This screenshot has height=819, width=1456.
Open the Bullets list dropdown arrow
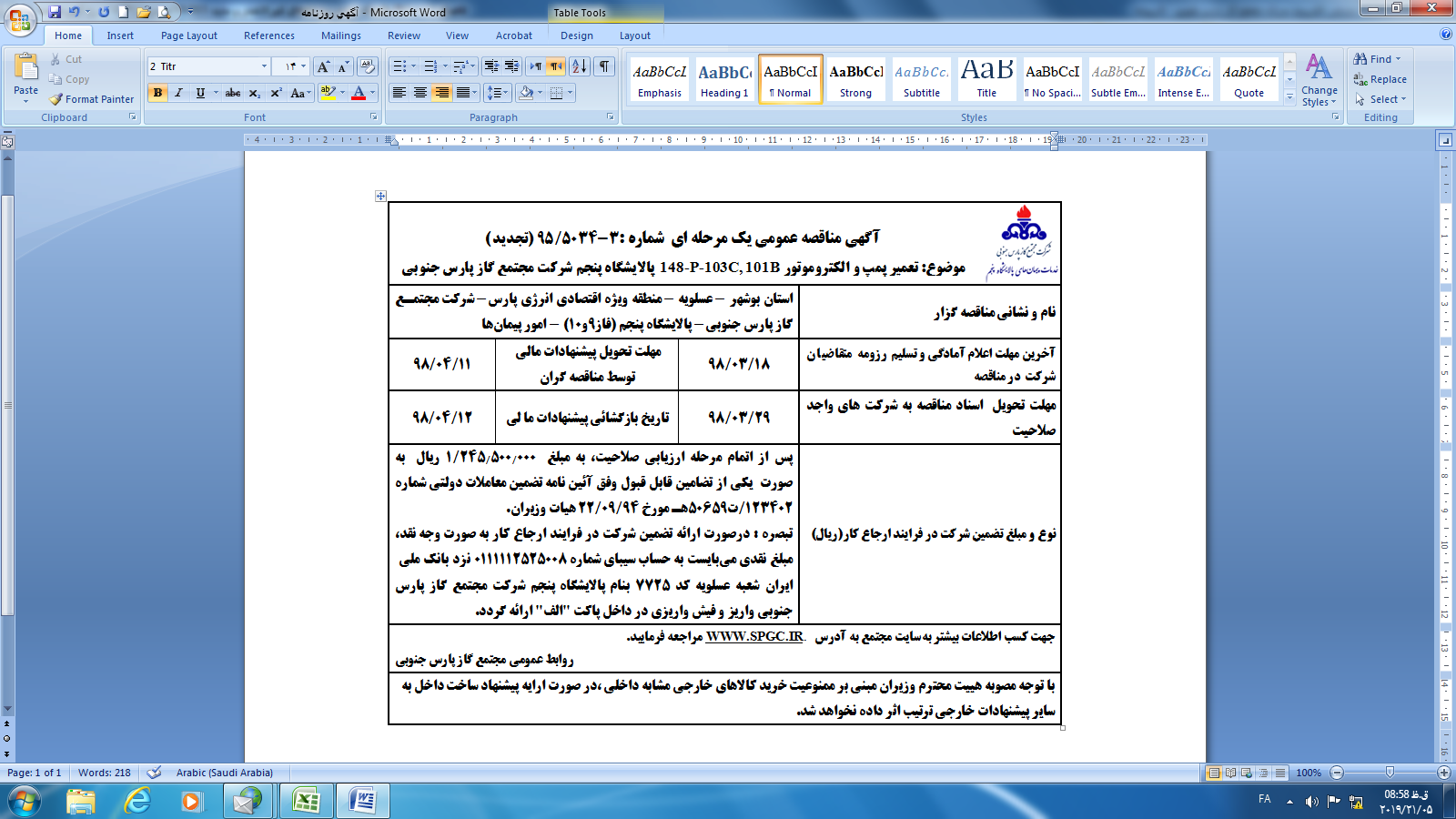[413, 66]
